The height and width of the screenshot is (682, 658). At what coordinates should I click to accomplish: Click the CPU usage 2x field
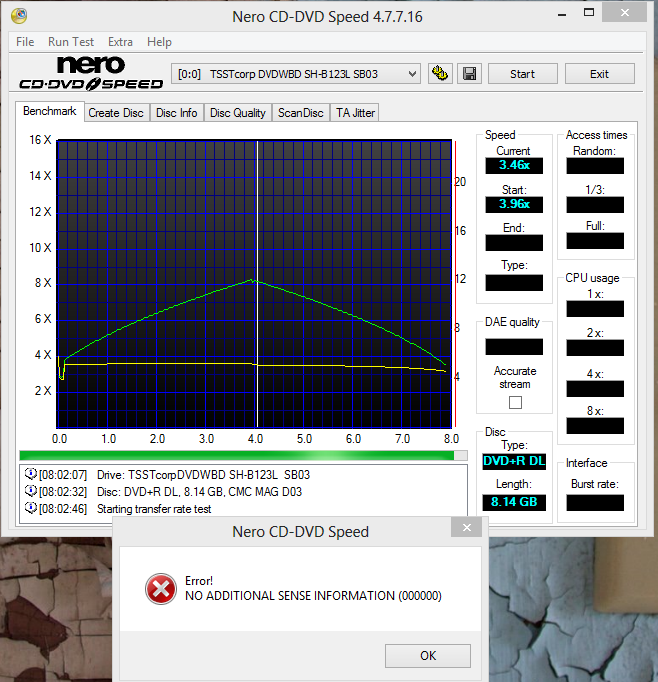[595, 348]
